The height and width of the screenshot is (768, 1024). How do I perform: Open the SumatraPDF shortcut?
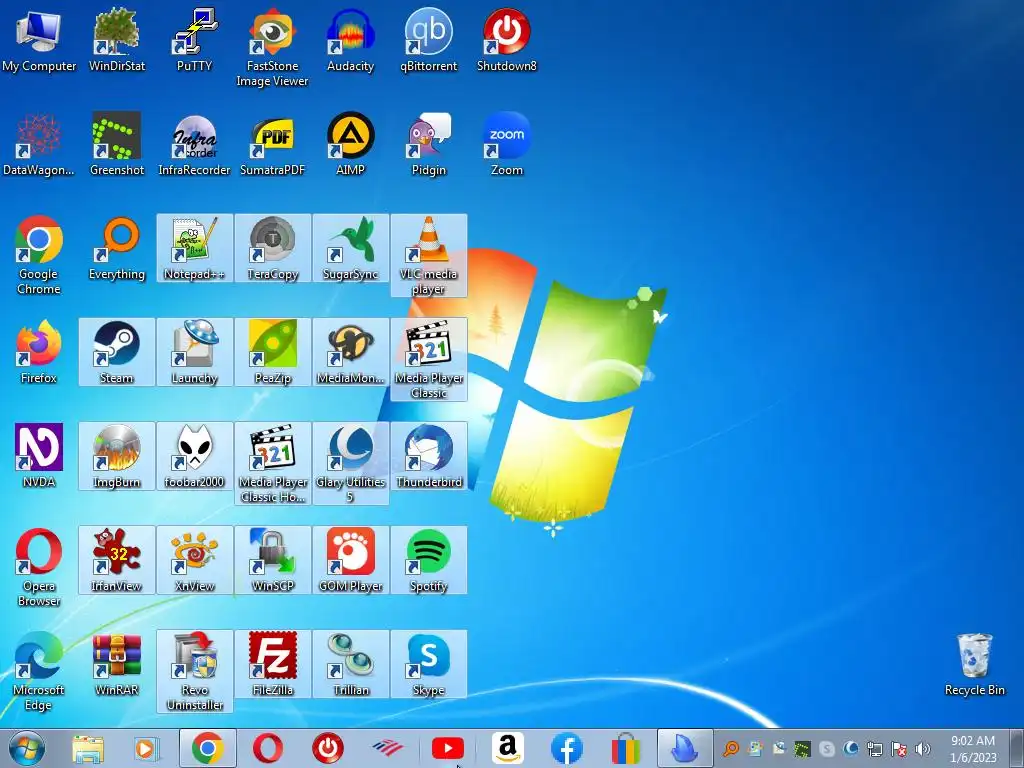tap(272, 144)
